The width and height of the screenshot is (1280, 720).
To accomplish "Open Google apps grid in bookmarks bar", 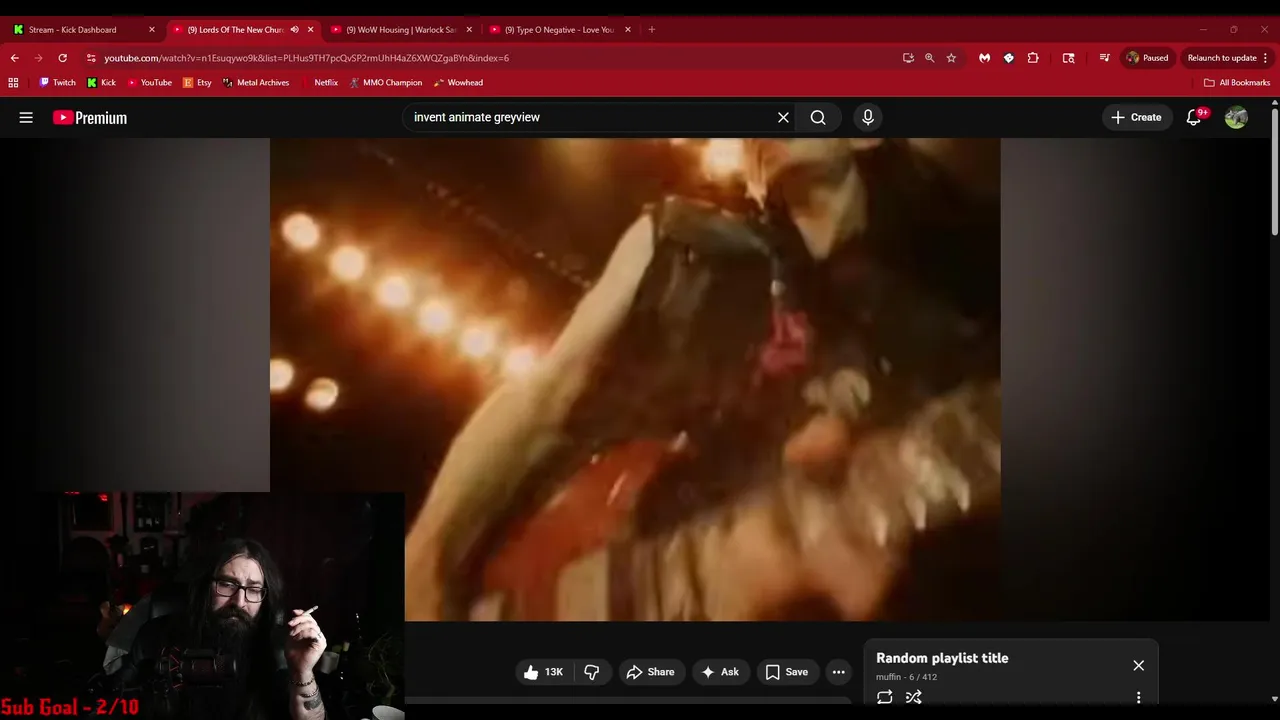I will tap(14, 83).
